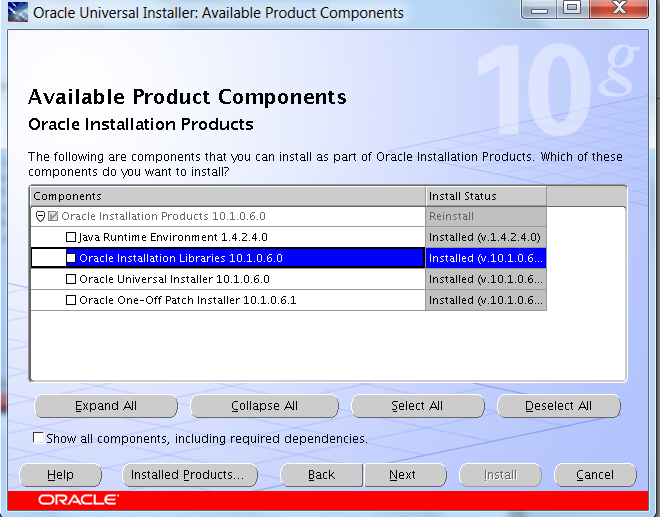Image resolution: width=660 pixels, height=517 pixels.
Task: Click the status cell for Oracle Installation Libraries
Action: 486,258
